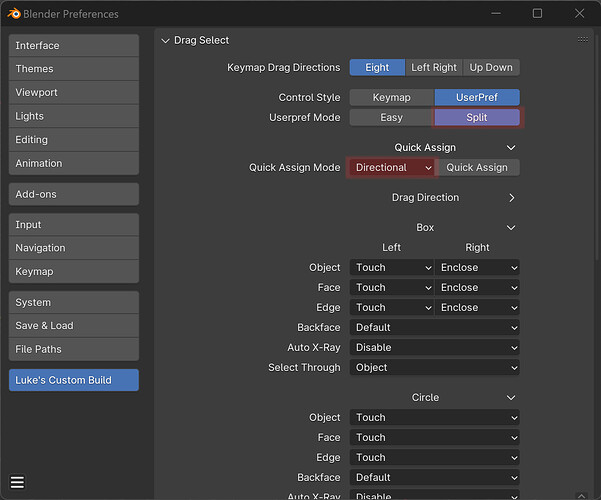Go to the Editing preferences tab
Viewport: 601px width, 500px height.
tap(74, 140)
